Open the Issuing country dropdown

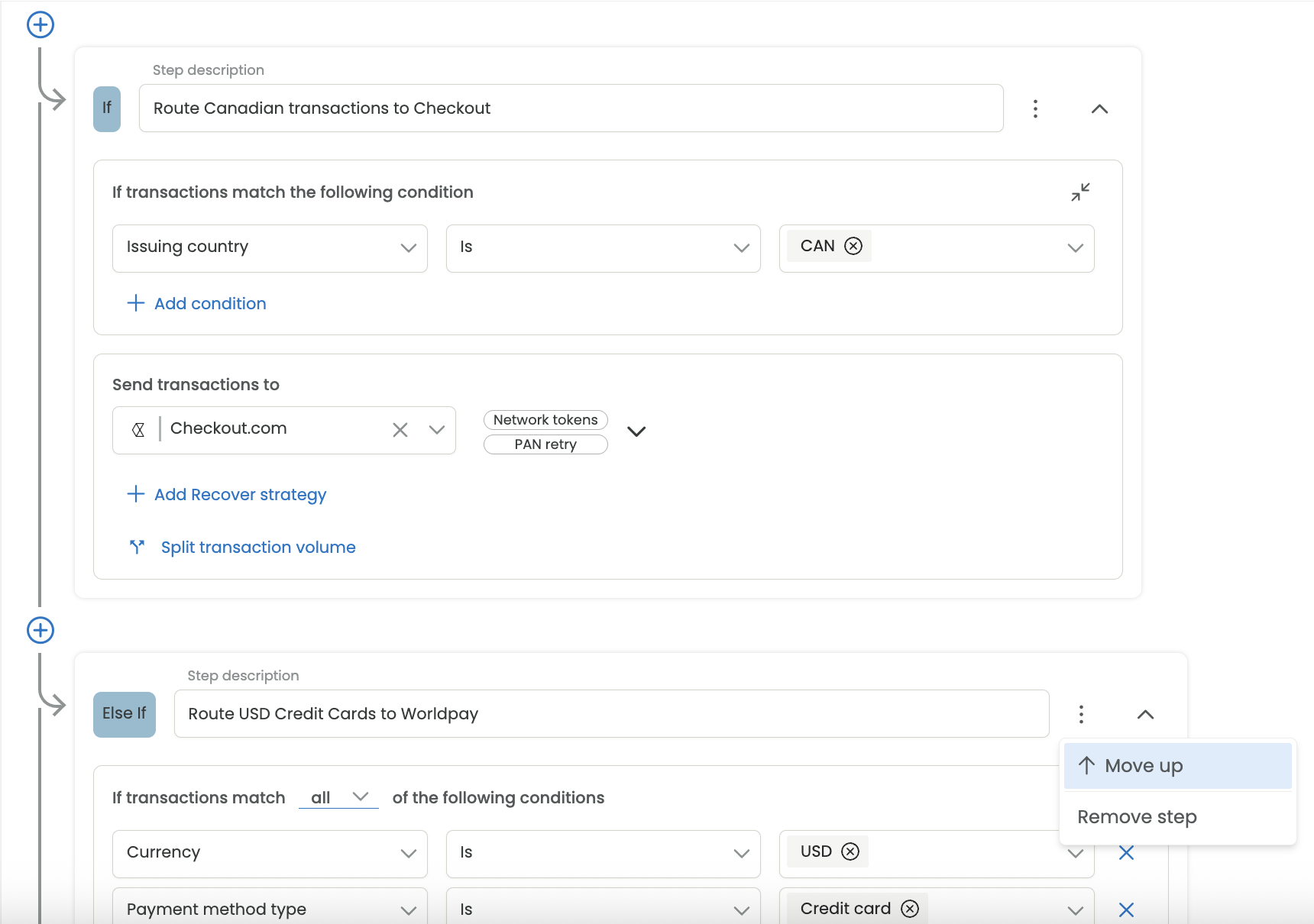point(270,247)
